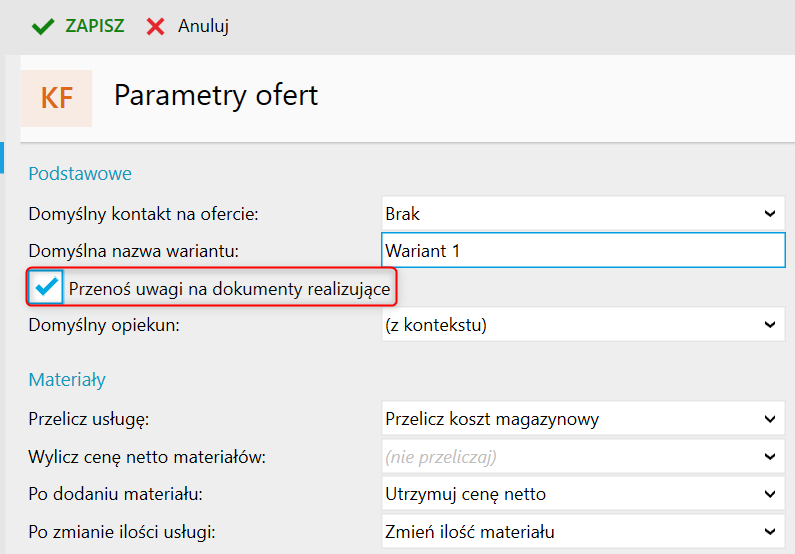Click the Przenoś uwagi checkbox label text

(229, 289)
